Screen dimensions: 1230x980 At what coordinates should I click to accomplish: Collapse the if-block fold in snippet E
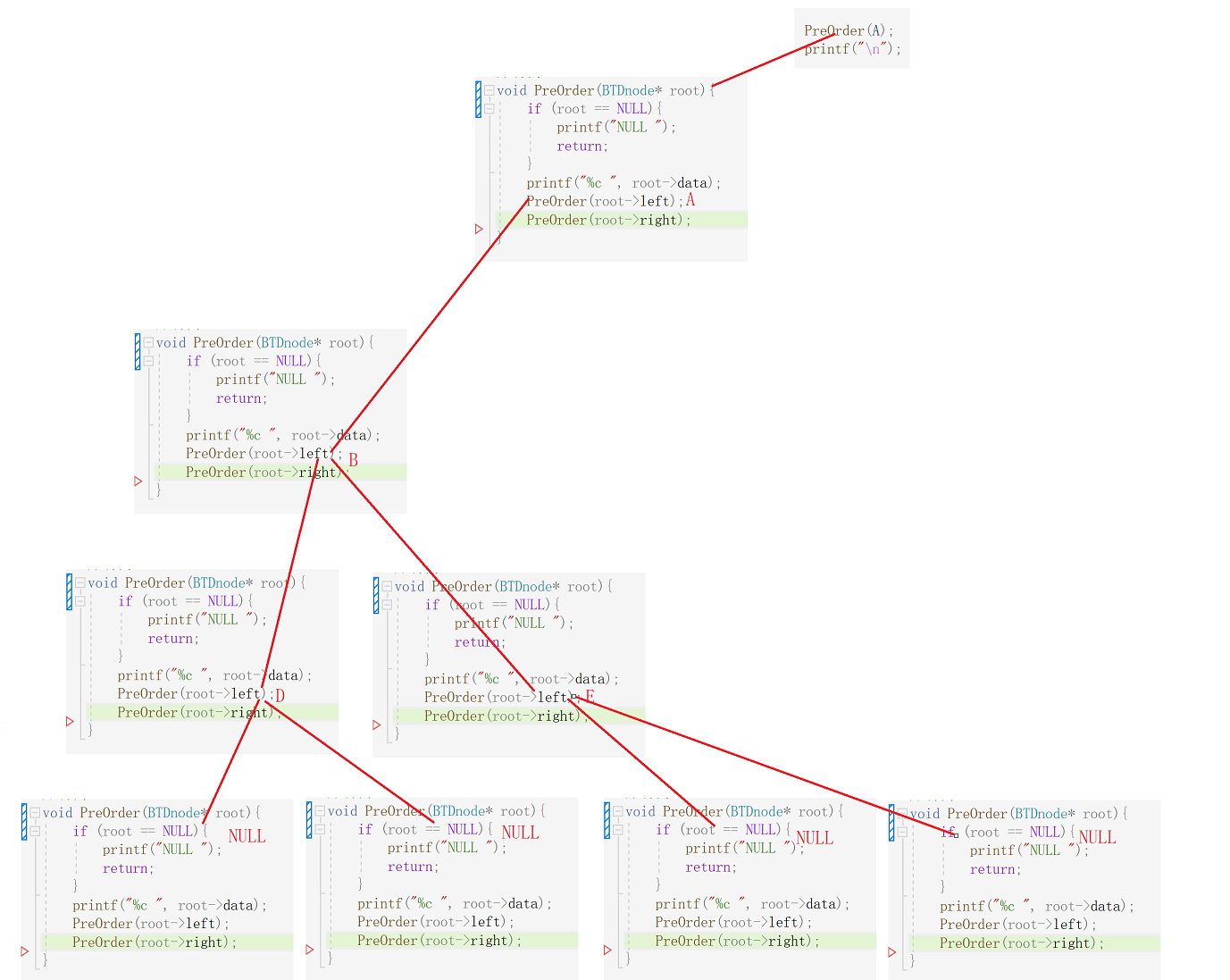pyautogui.click(x=387, y=605)
